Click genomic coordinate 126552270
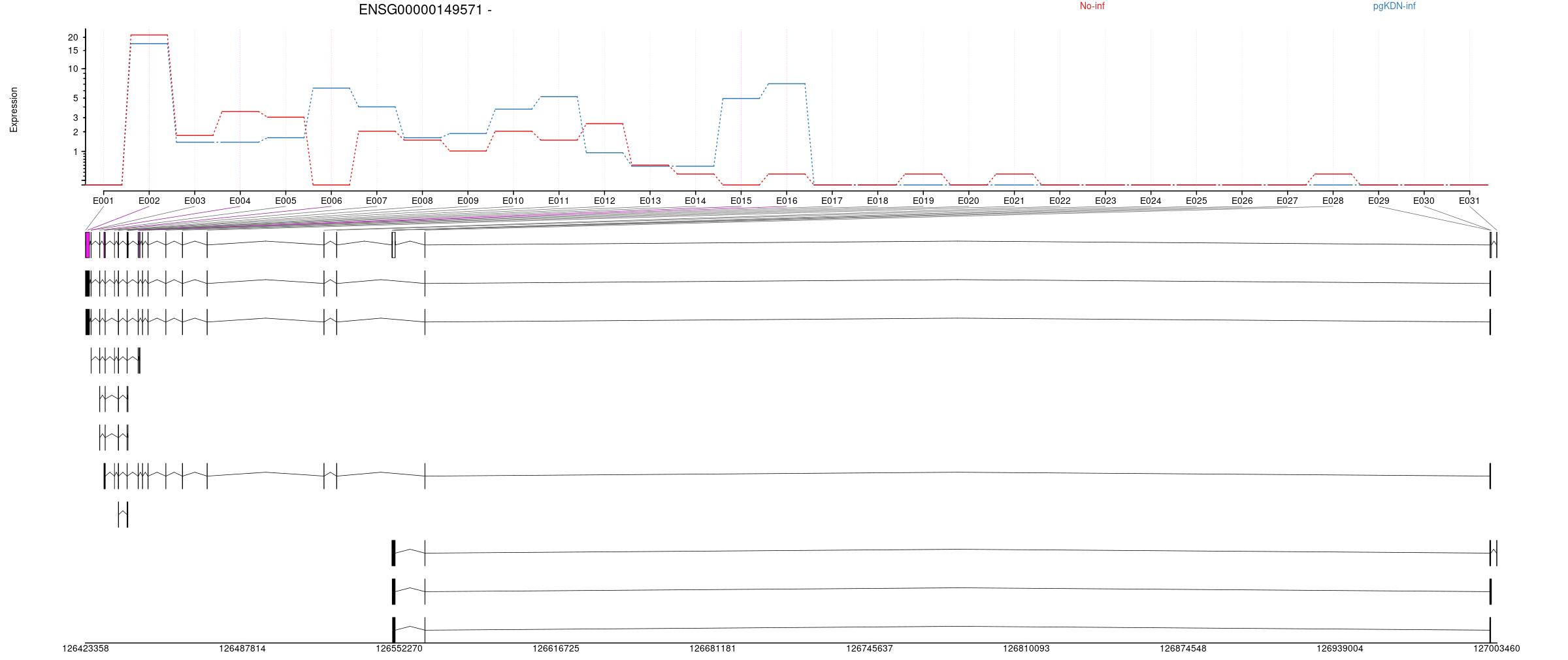Viewport: 1568px width, 660px height. tap(399, 648)
